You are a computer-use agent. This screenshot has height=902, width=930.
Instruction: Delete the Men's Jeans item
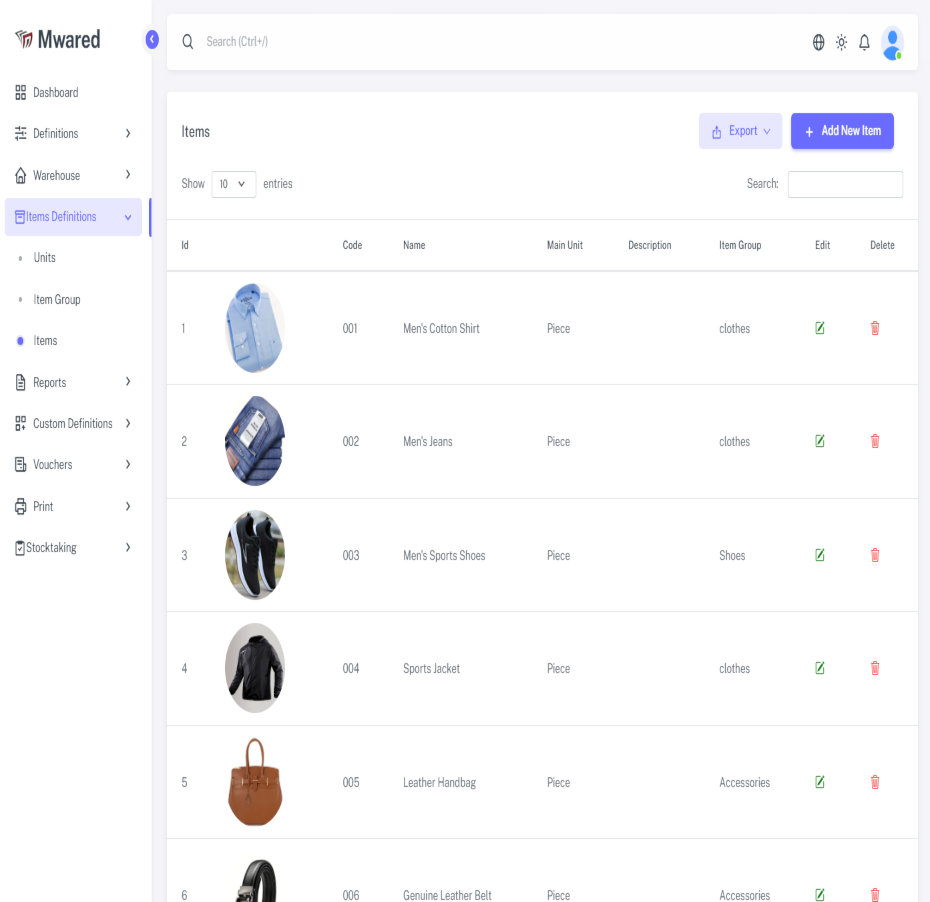(x=875, y=441)
